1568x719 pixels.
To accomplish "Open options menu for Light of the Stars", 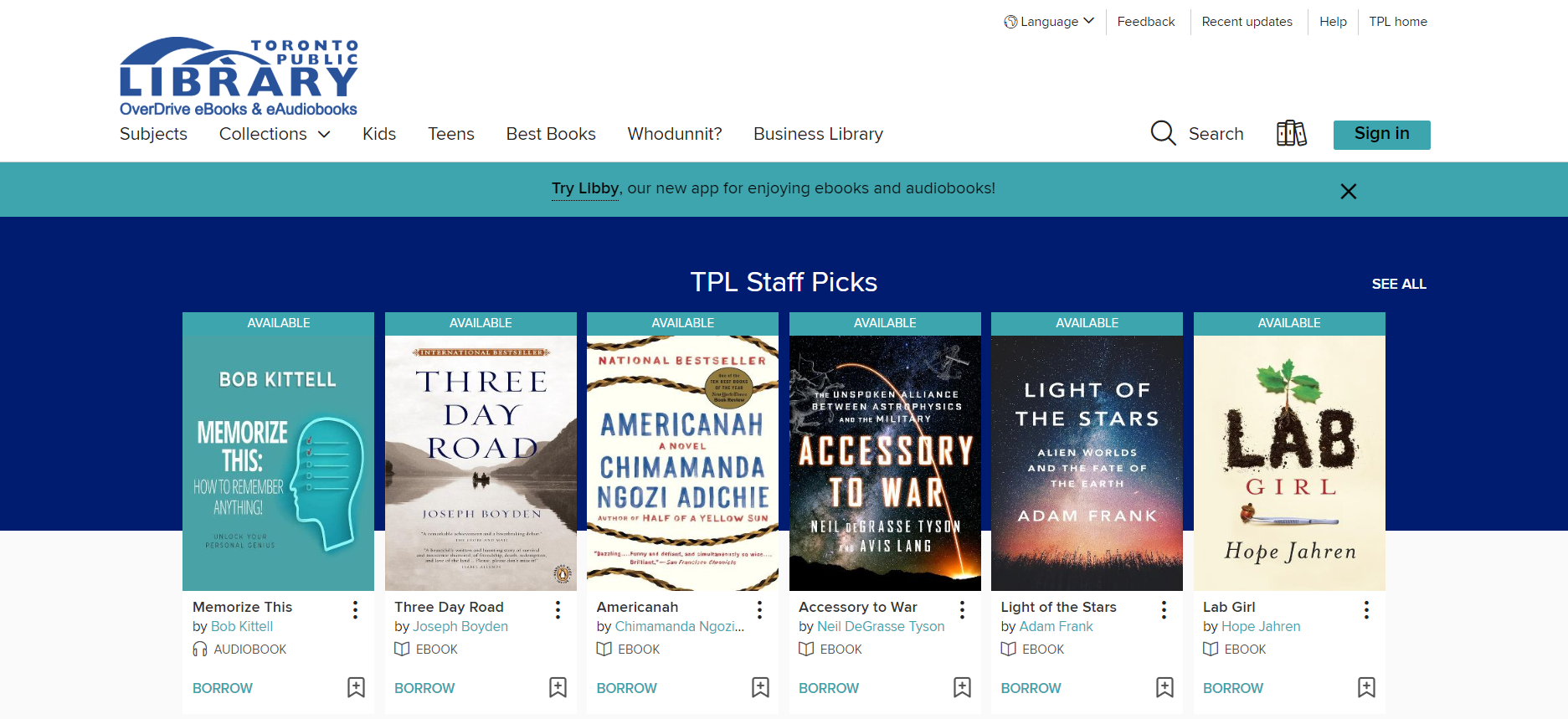I will (x=1164, y=610).
